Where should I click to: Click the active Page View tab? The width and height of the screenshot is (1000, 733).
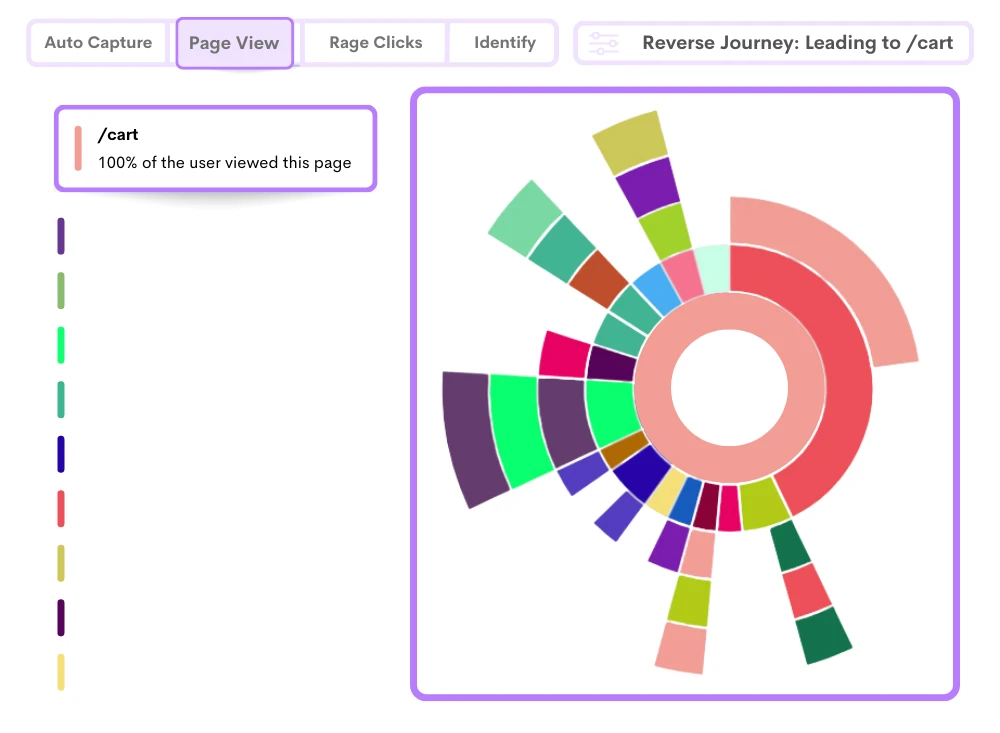234,43
